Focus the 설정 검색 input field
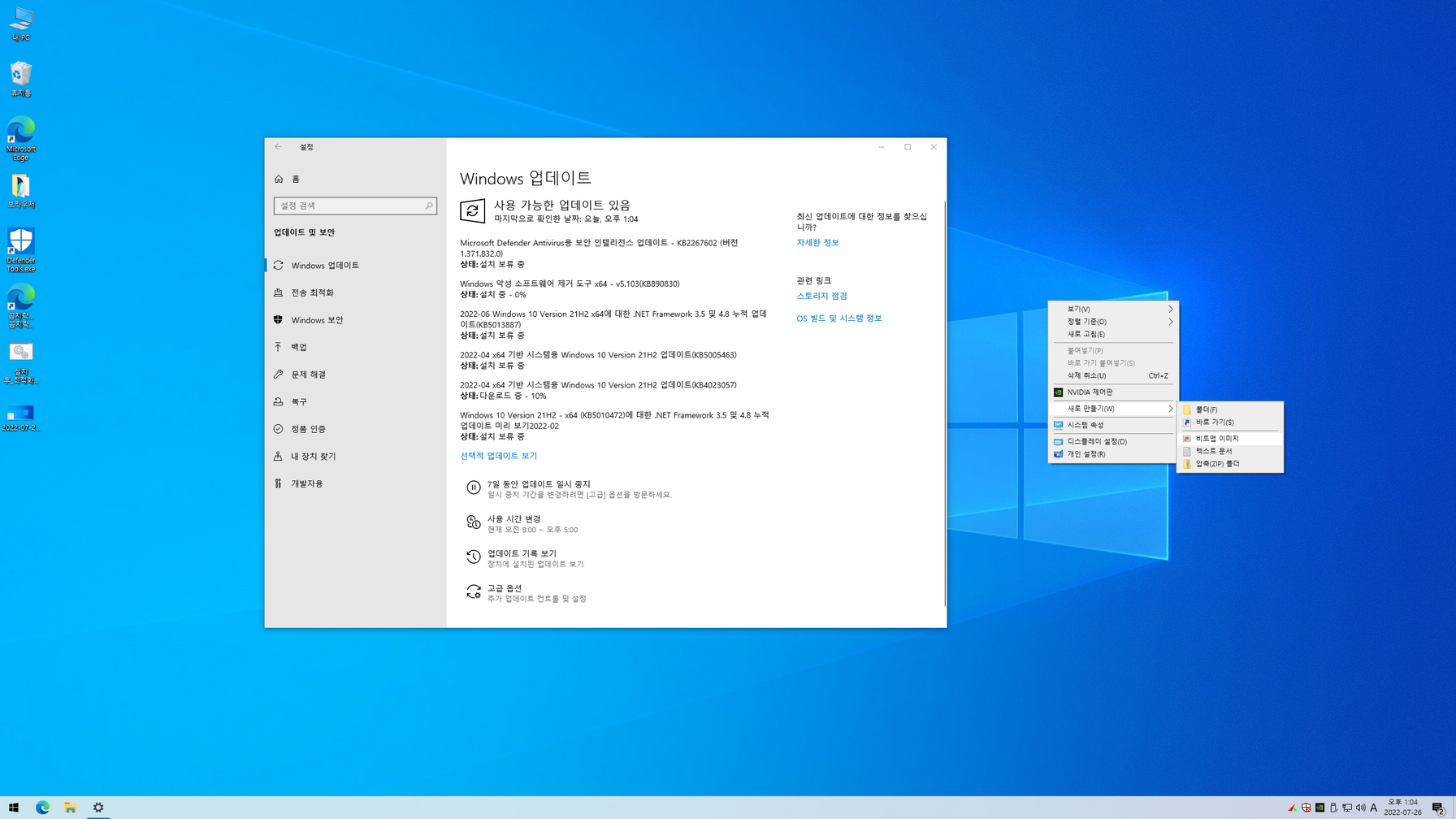 click(355, 206)
